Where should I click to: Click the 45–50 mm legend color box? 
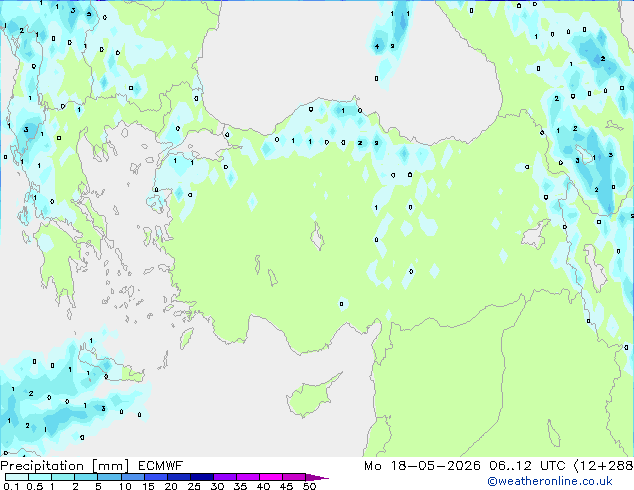[294, 477]
